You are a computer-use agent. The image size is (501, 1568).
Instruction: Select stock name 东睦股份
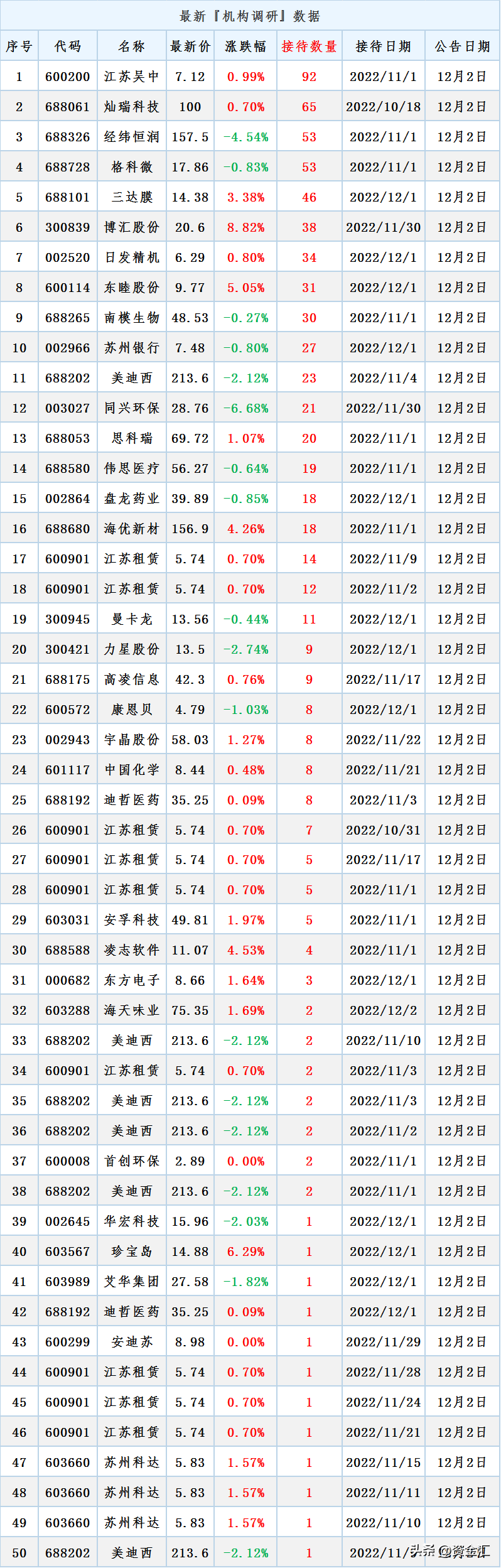pos(132,288)
